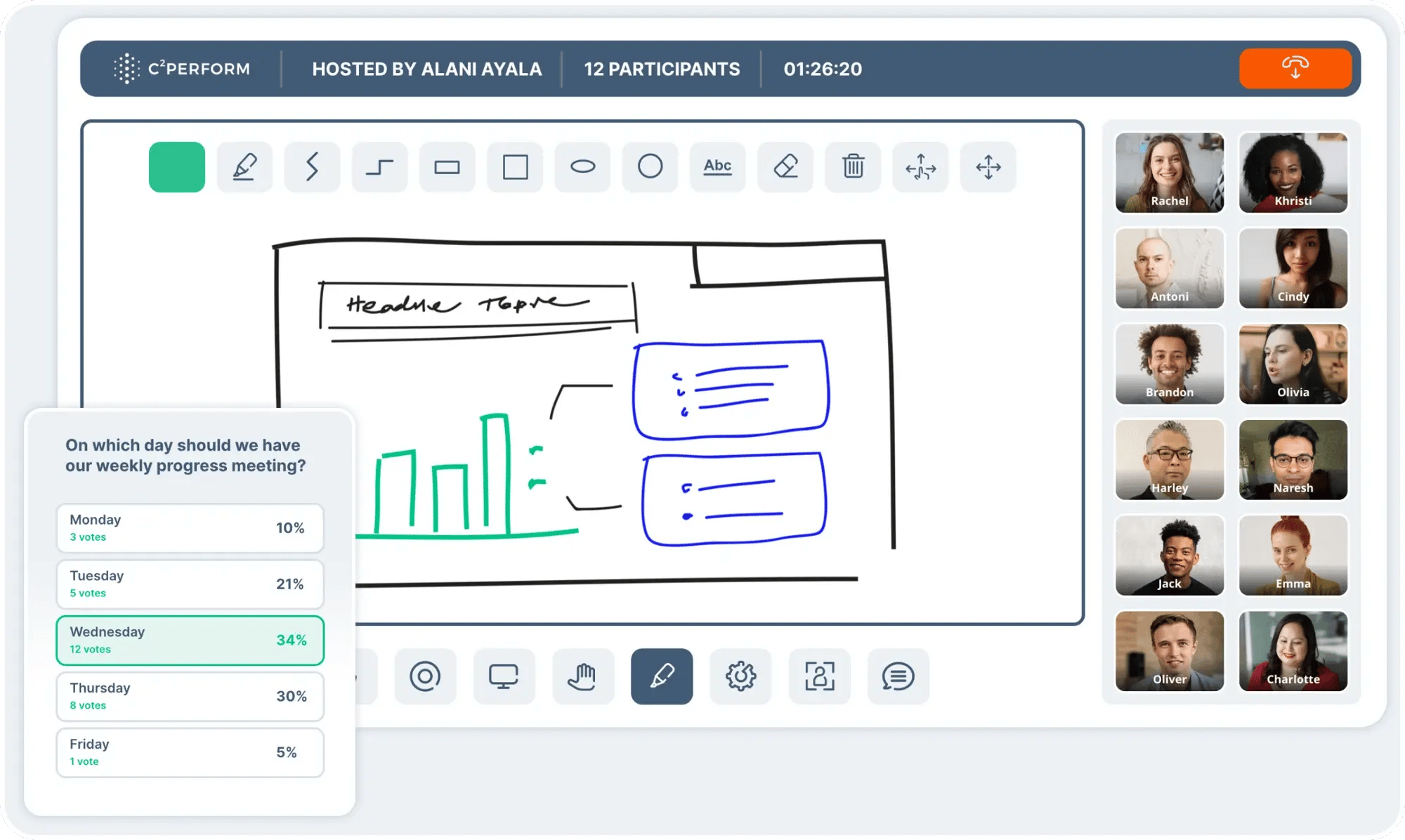Share your screen using the monitor icon
This screenshot has height=840, width=1405.
click(x=504, y=676)
